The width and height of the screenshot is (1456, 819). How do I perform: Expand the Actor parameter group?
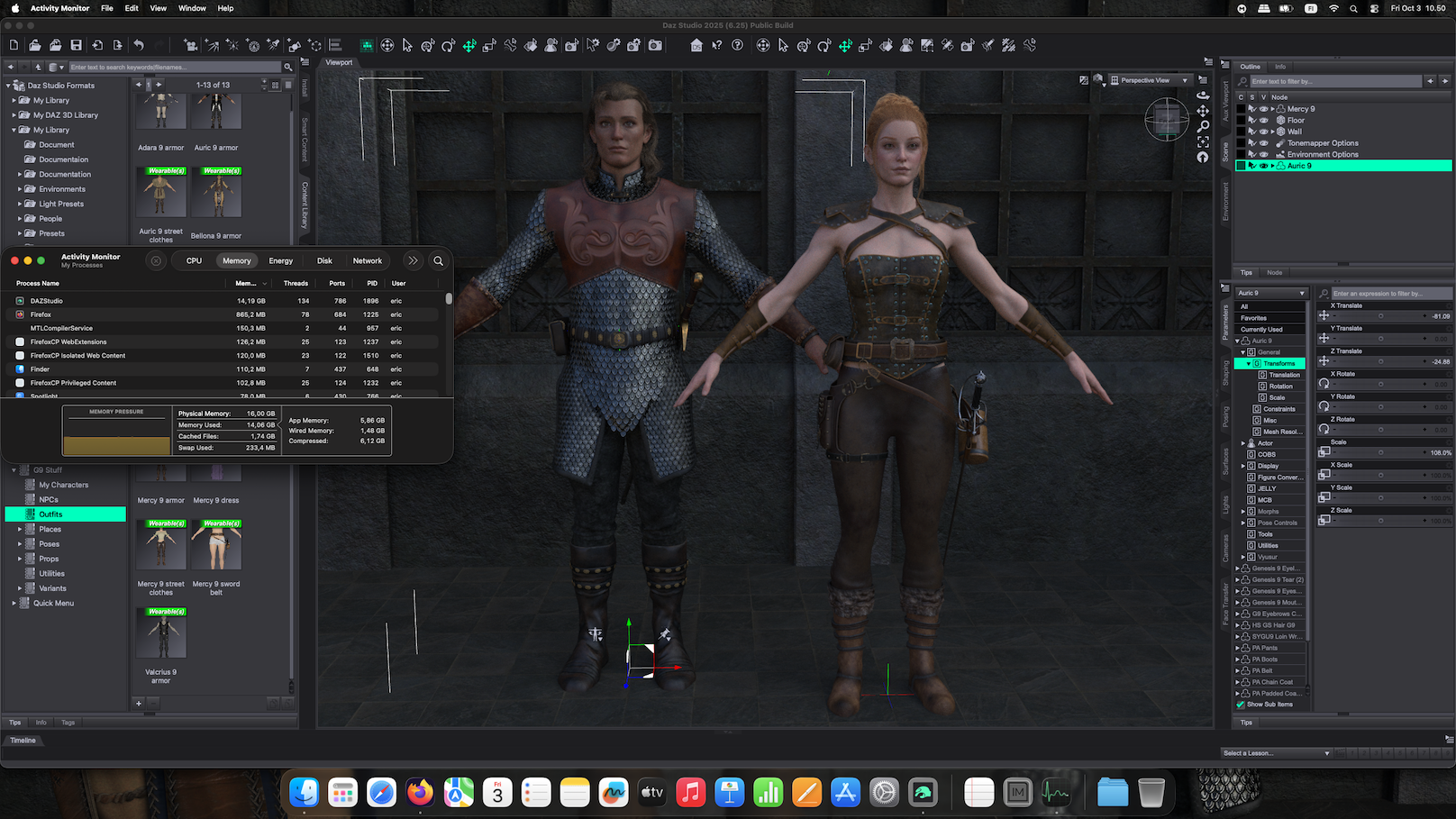[1243, 443]
